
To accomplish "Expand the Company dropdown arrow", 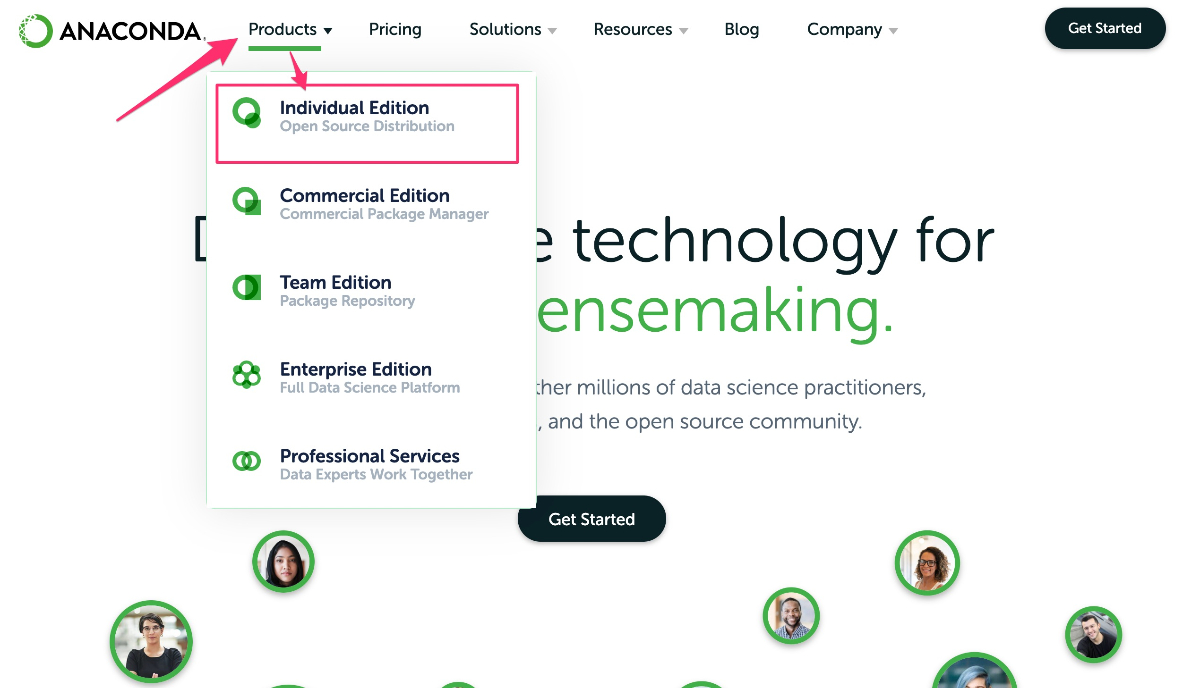I will (893, 31).
